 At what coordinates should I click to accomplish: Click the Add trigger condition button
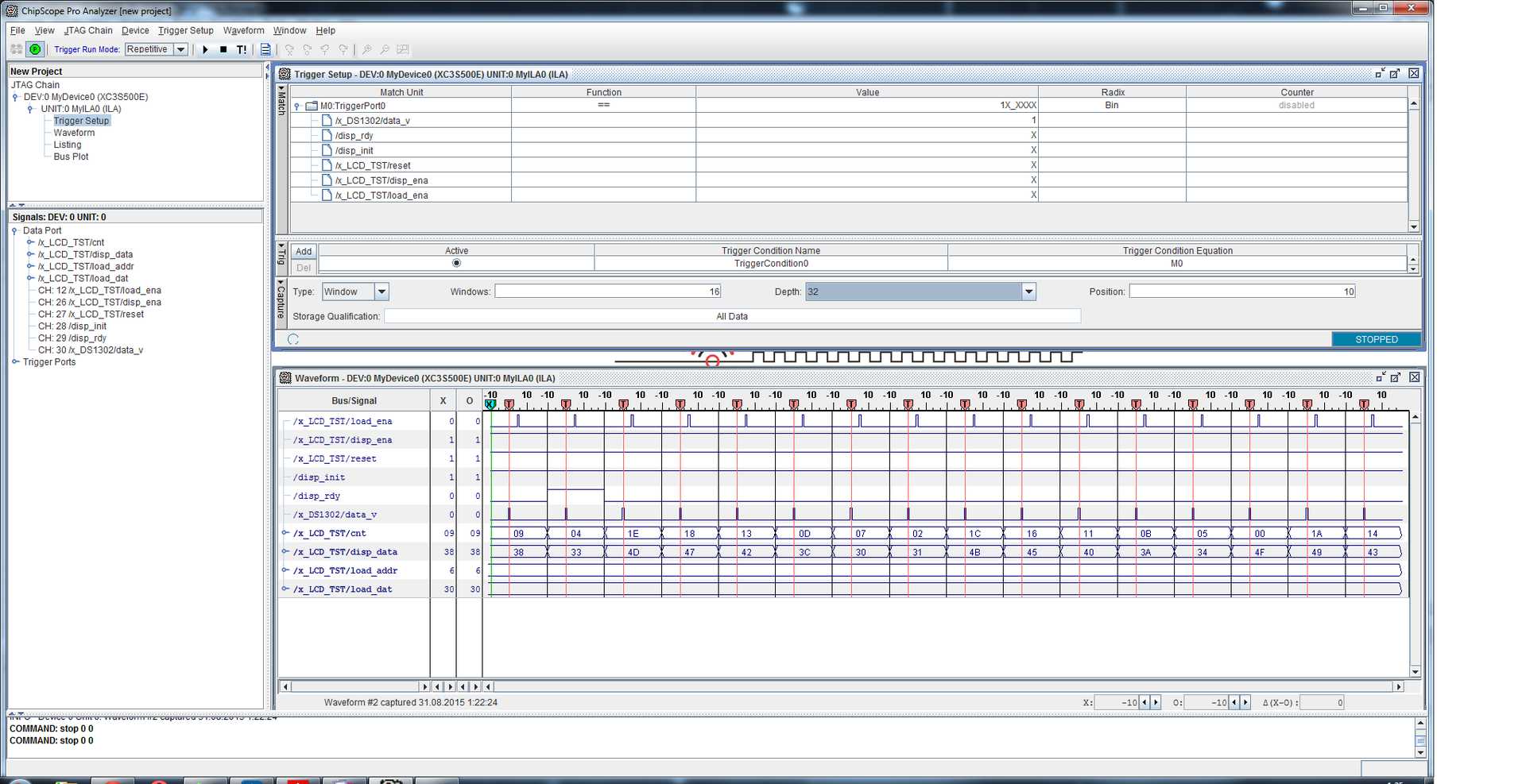(x=304, y=251)
